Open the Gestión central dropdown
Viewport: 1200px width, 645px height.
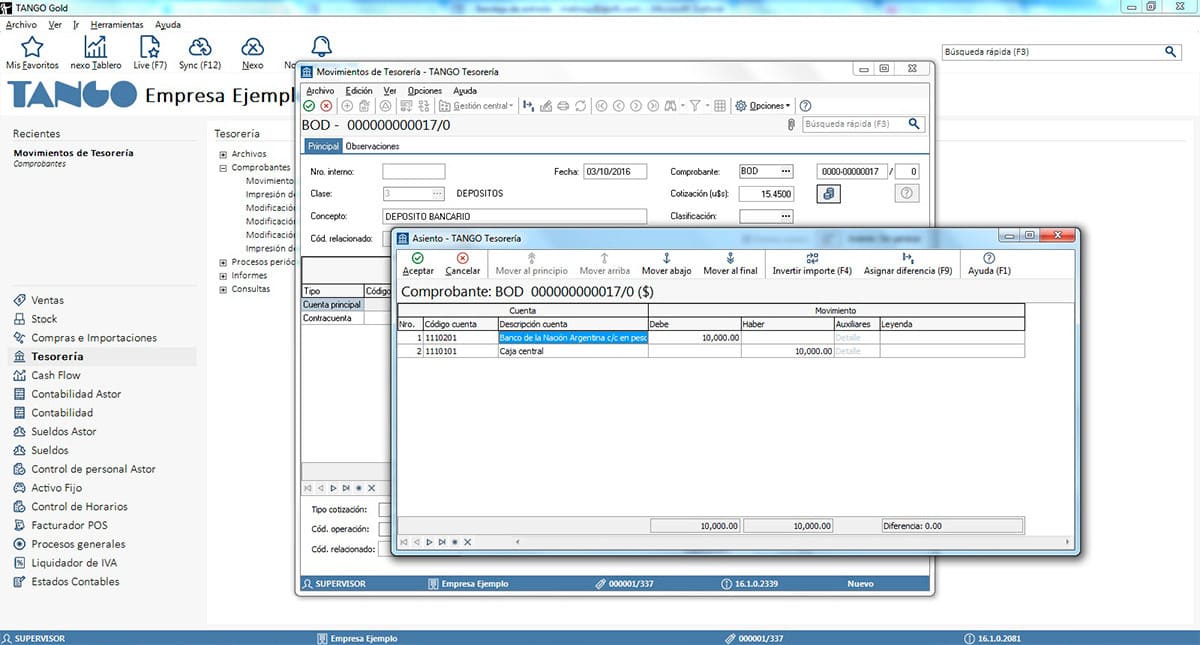[x=477, y=106]
